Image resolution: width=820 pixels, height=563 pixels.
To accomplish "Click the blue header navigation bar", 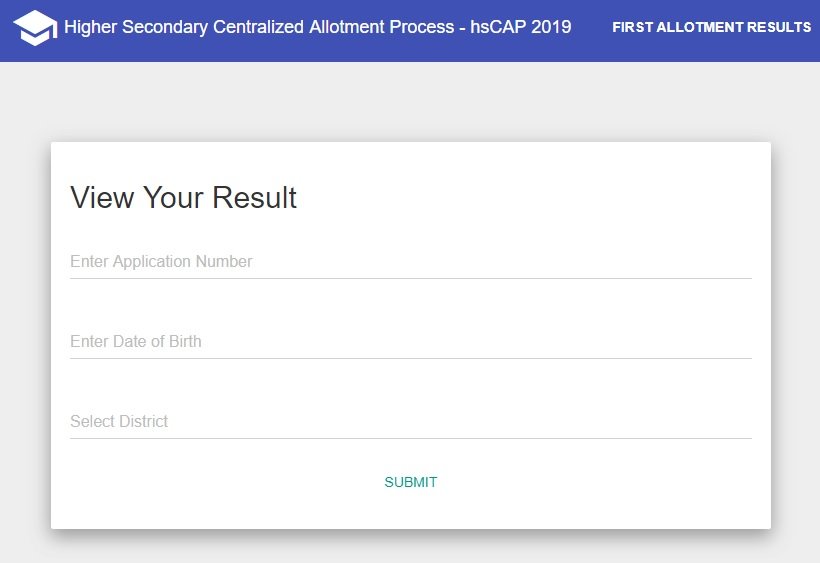I will coord(410,31).
